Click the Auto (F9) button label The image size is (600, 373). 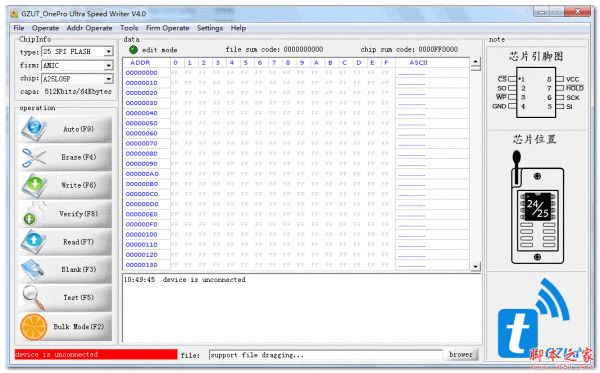[x=78, y=129]
